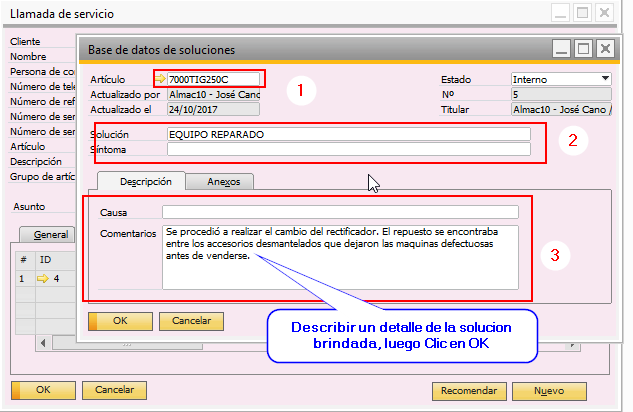Minimize the Base de datos de soluciones dialog

563,47
